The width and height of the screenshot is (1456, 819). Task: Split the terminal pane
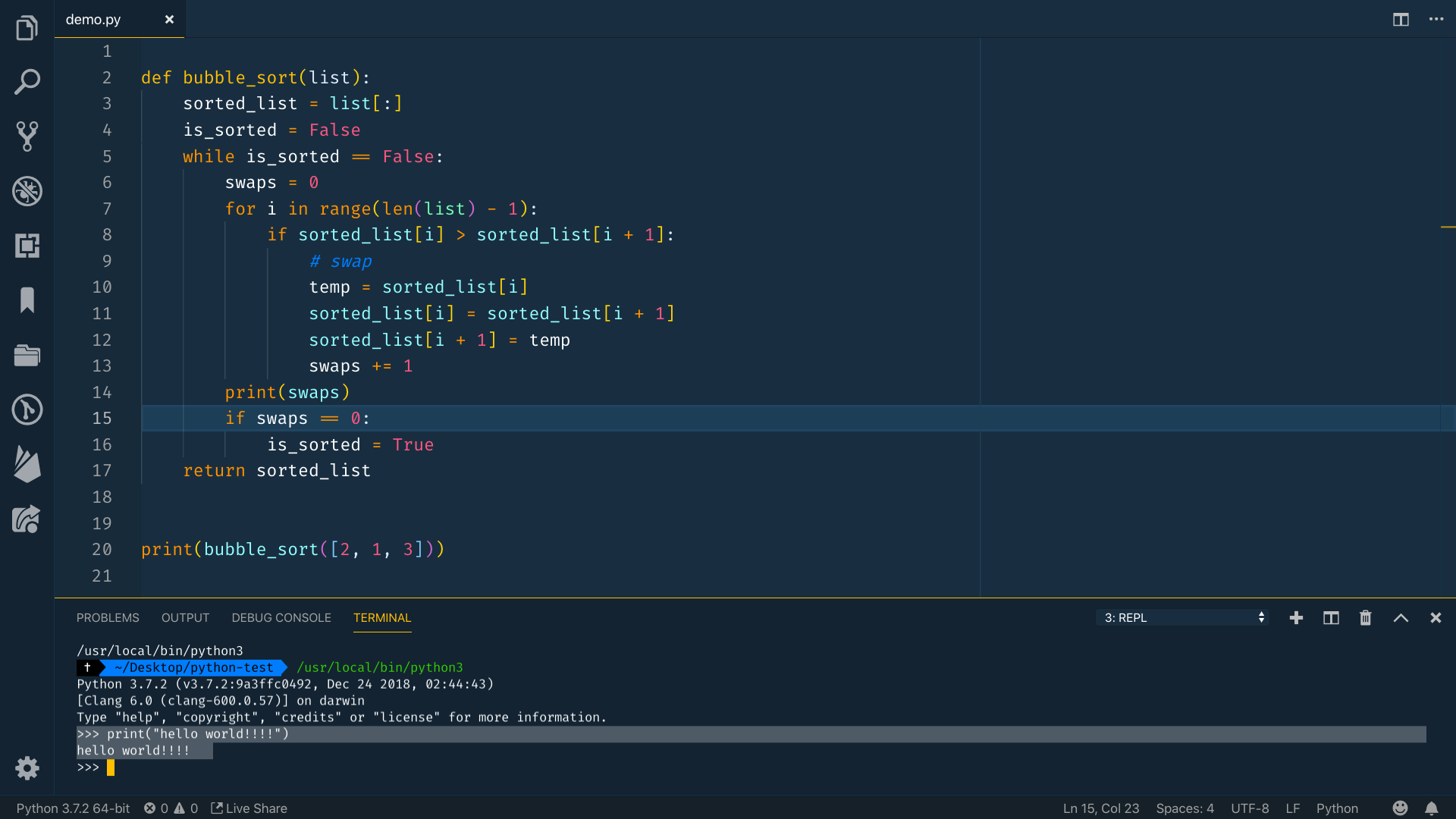pos(1331,618)
